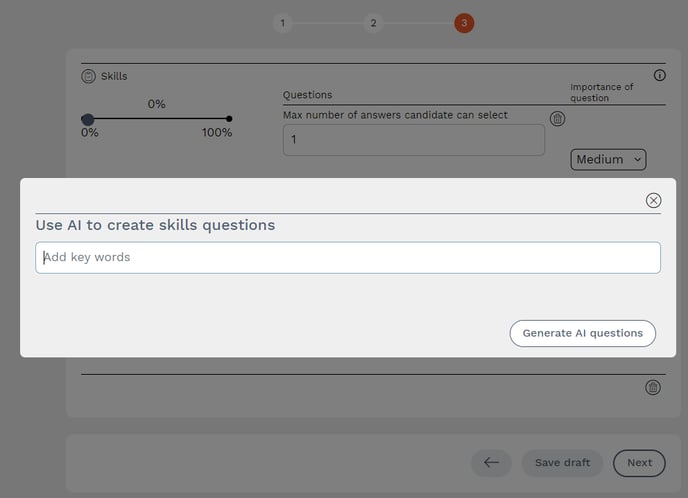Select the highlighted step 3 circle
This screenshot has width=688, height=498.
tap(464, 23)
